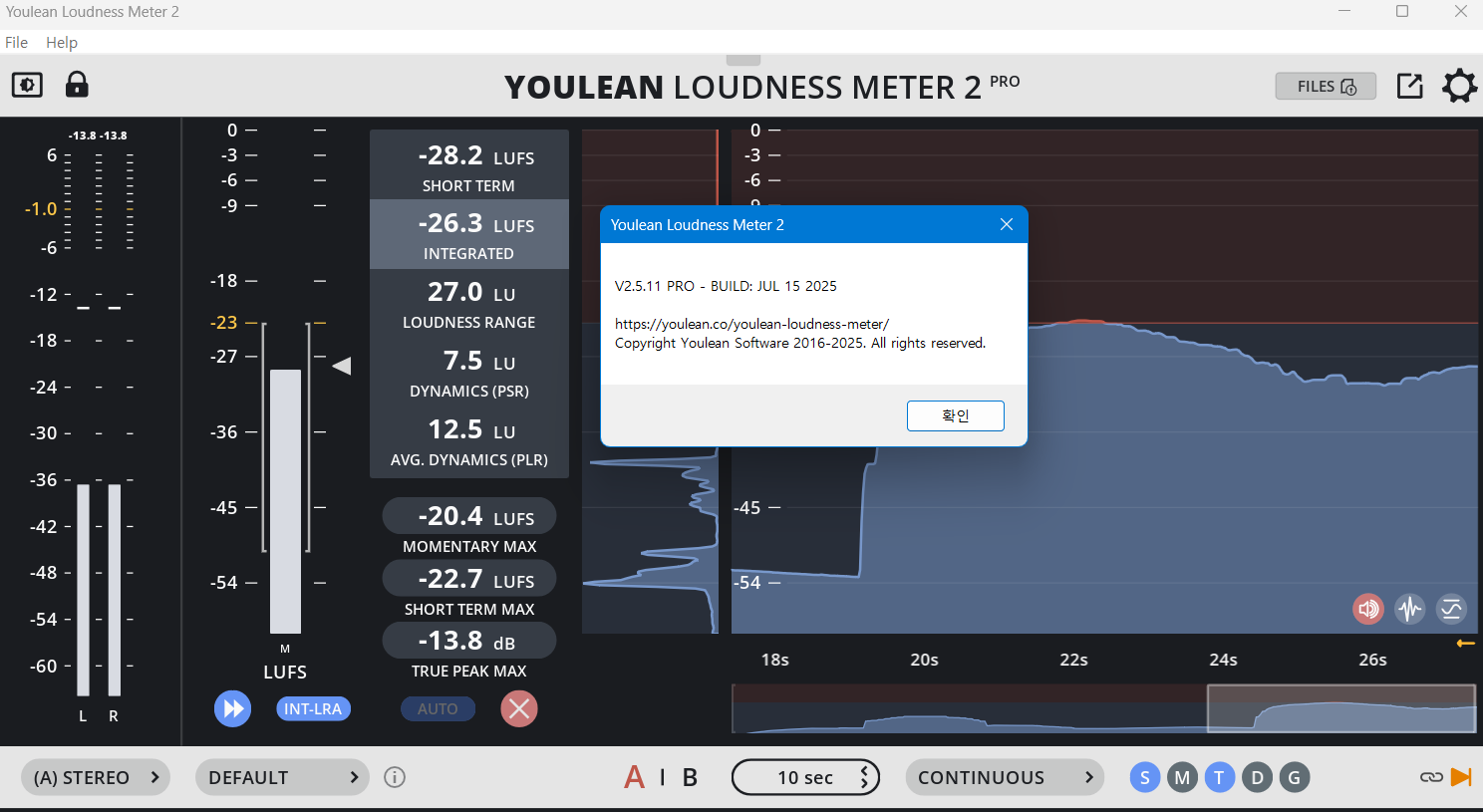The image size is (1483, 812).
Task: Close the About dialog with X
Action: pyautogui.click(x=1007, y=224)
